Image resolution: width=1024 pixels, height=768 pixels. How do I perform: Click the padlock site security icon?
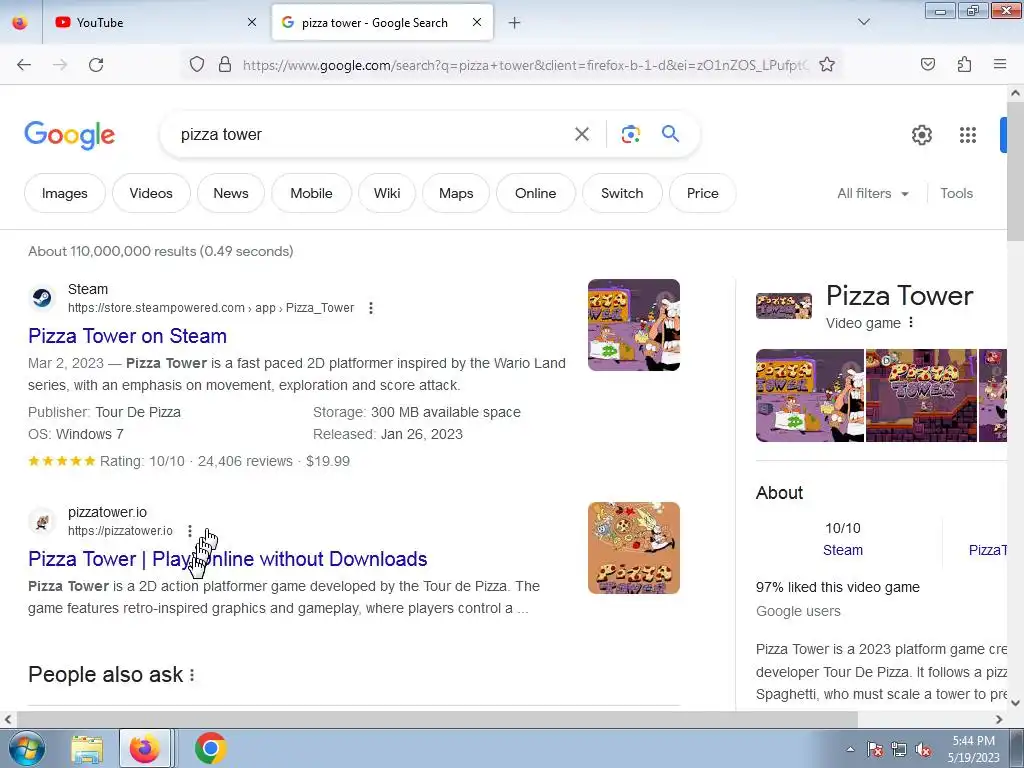pos(225,64)
